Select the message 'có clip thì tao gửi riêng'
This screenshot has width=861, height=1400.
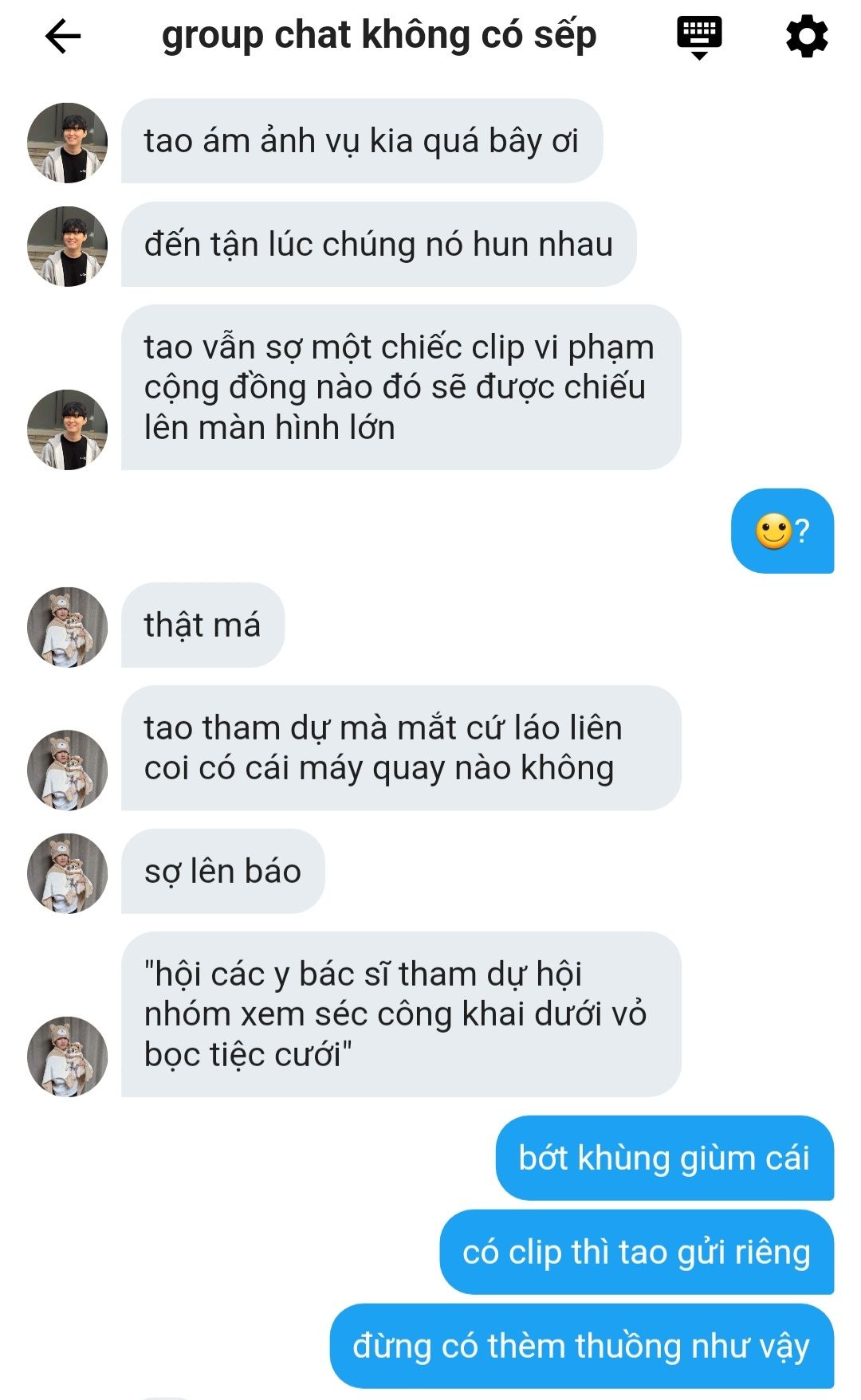tap(637, 1252)
